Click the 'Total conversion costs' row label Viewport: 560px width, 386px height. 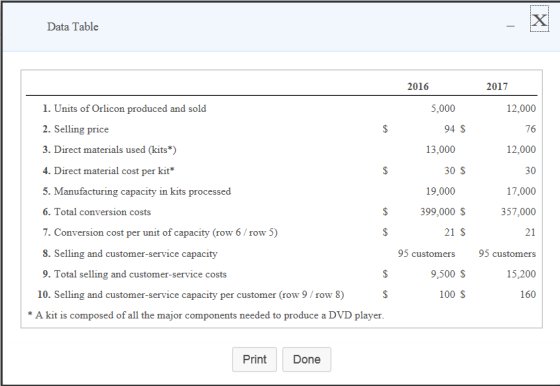[x=102, y=212]
